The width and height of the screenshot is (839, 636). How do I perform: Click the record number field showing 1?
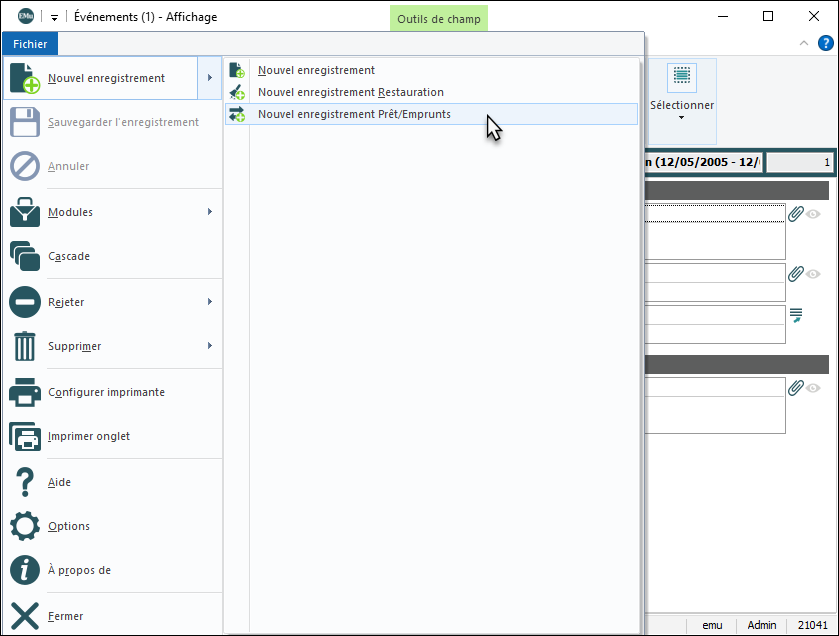[798, 162]
